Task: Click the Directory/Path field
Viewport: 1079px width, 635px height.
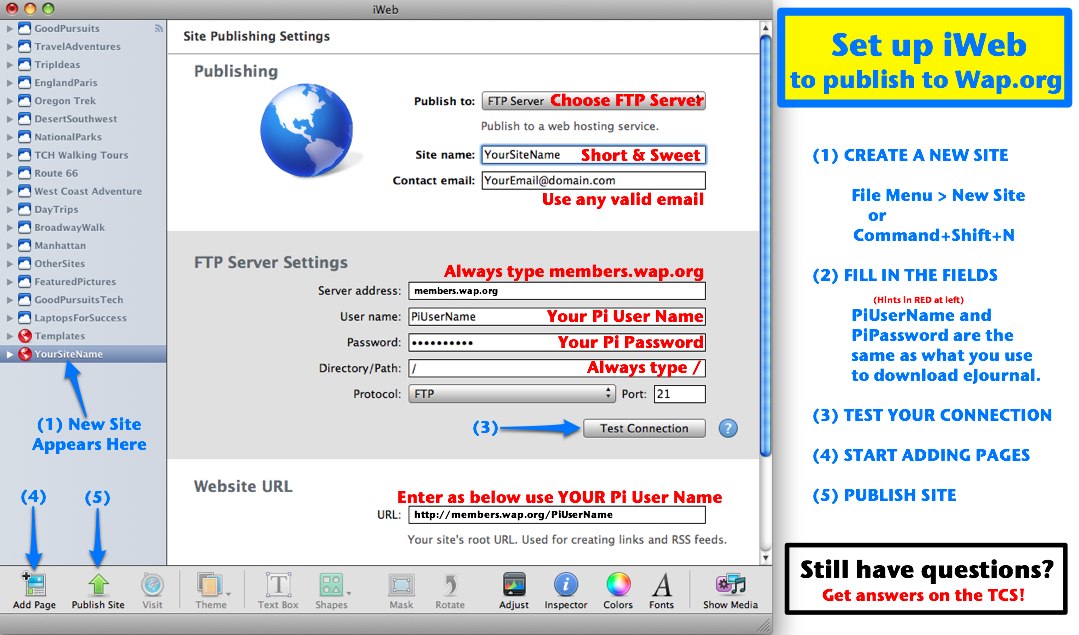Action: pos(557,368)
